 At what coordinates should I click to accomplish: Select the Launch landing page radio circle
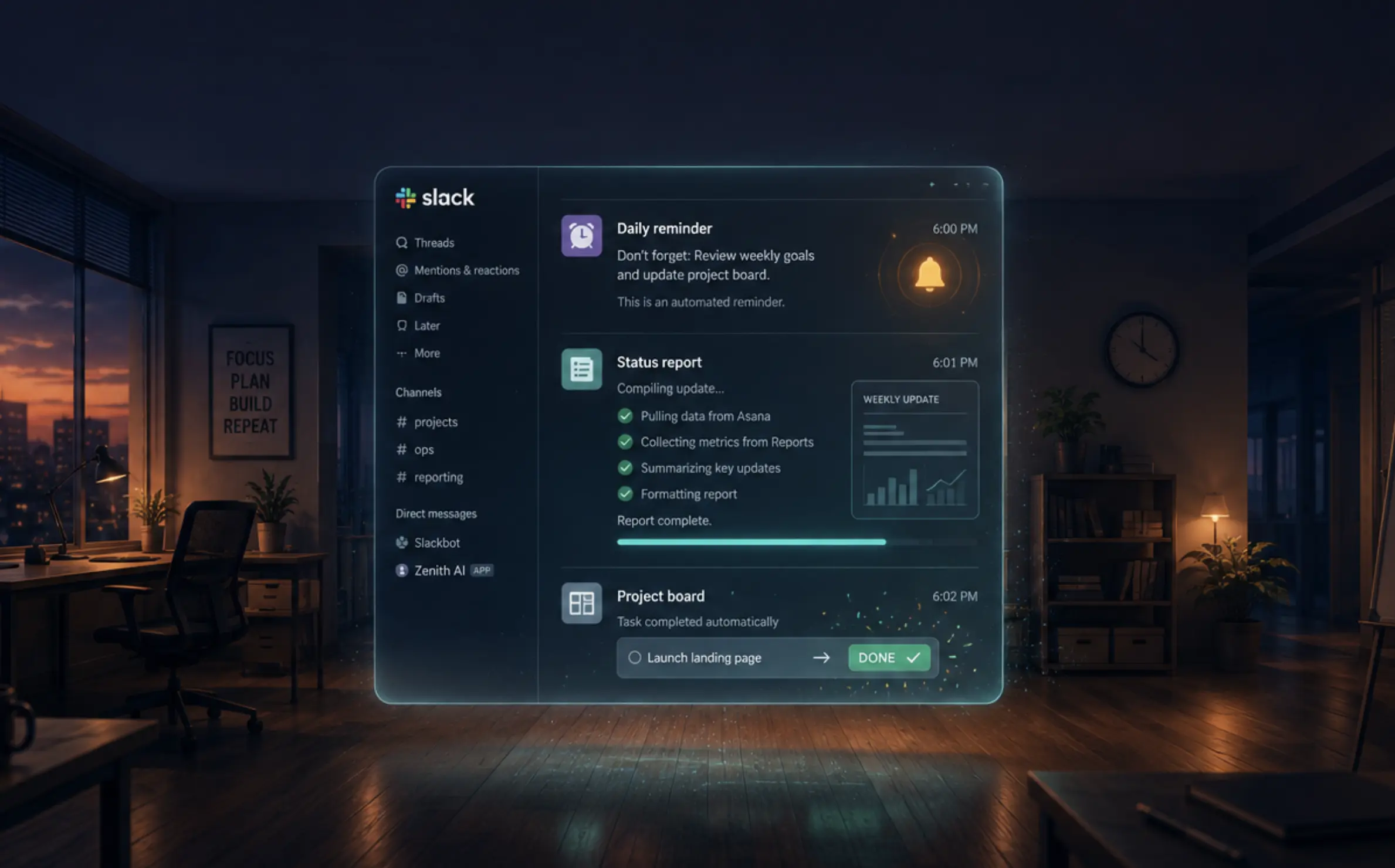635,657
